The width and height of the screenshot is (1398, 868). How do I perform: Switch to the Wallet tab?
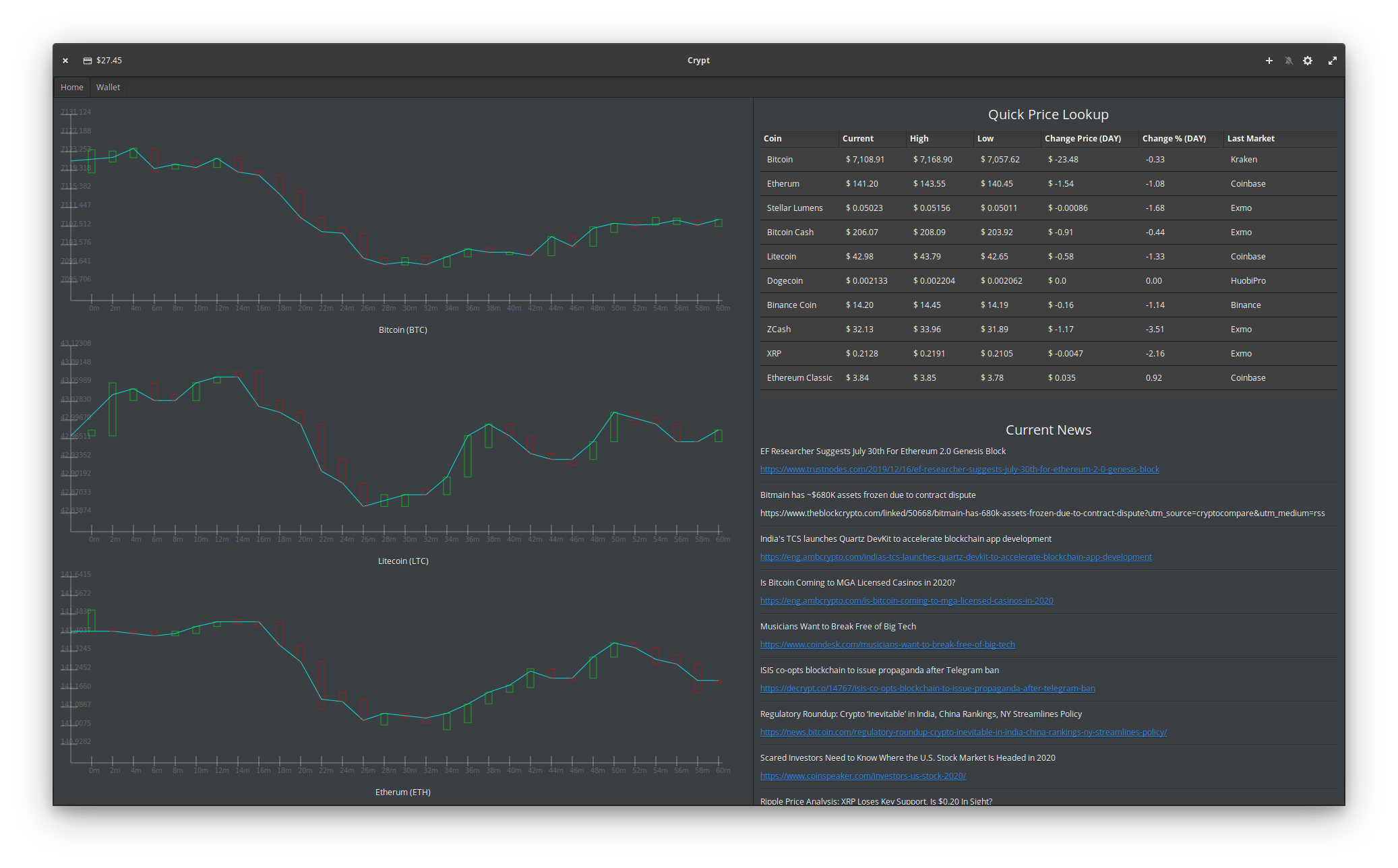pyautogui.click(x=108, y=88)
